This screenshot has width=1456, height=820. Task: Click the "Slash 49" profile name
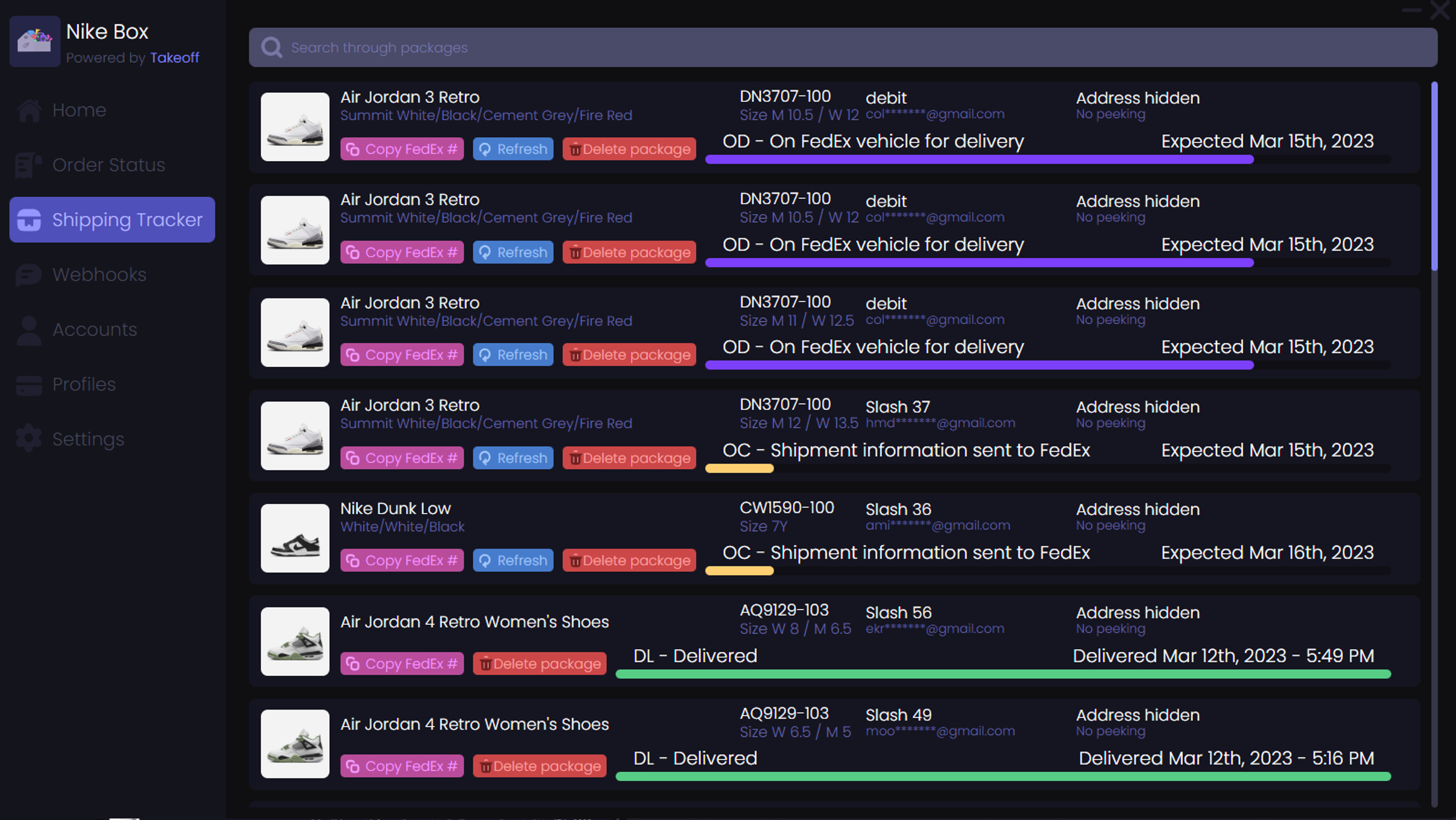(x=898, y=715)
